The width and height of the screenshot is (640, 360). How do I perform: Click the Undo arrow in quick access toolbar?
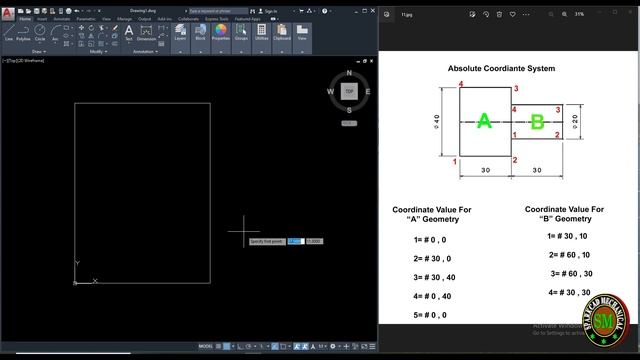(x=76, y=11)
